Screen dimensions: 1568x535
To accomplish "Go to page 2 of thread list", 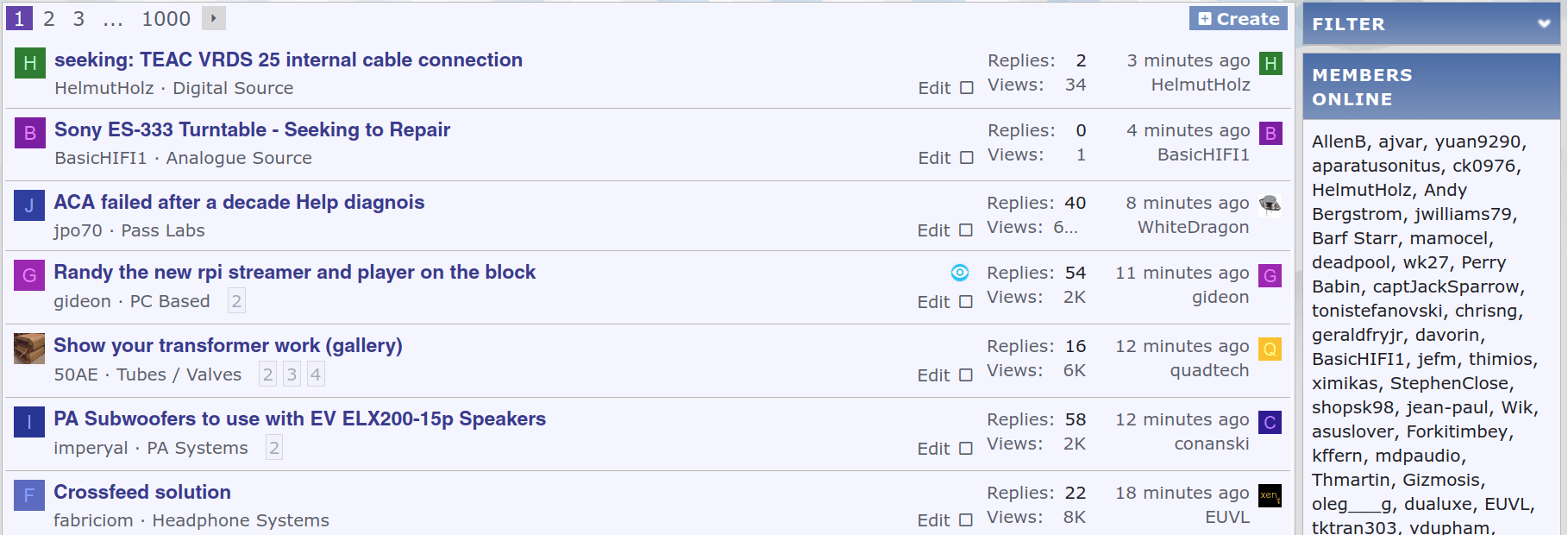I will pos(49,19).
